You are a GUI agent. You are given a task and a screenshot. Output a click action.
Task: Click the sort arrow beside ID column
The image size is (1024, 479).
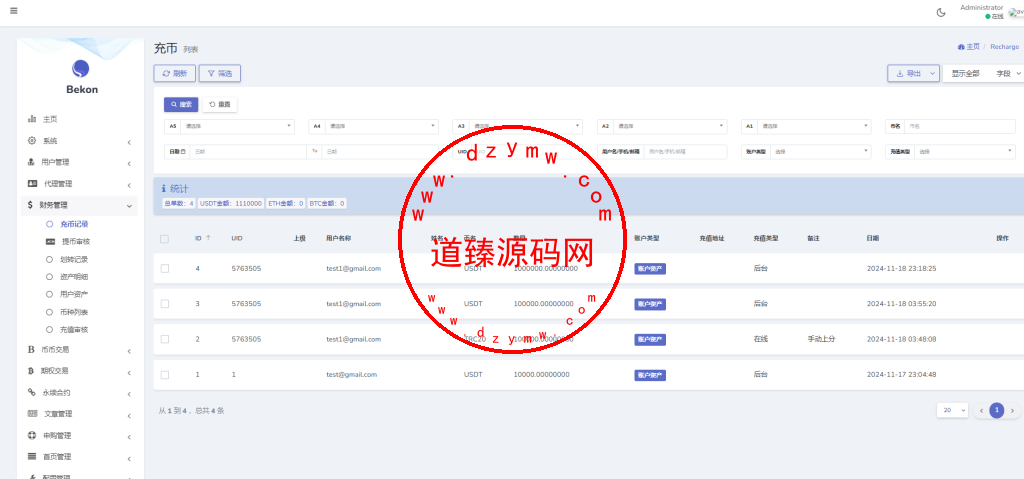(208, 239)
